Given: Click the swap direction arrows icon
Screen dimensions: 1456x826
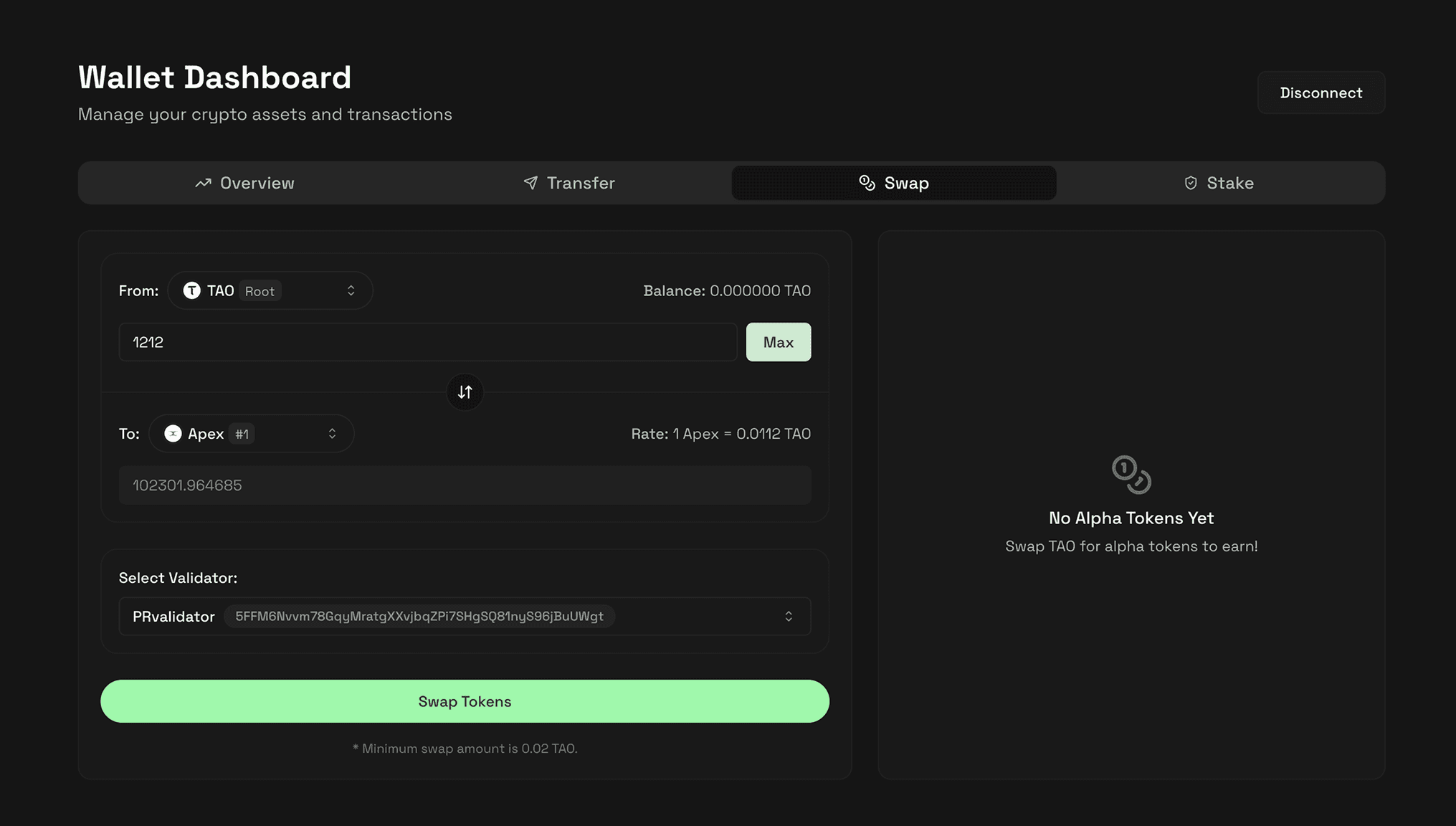Looking at the screenshot, I should (465, 392).
